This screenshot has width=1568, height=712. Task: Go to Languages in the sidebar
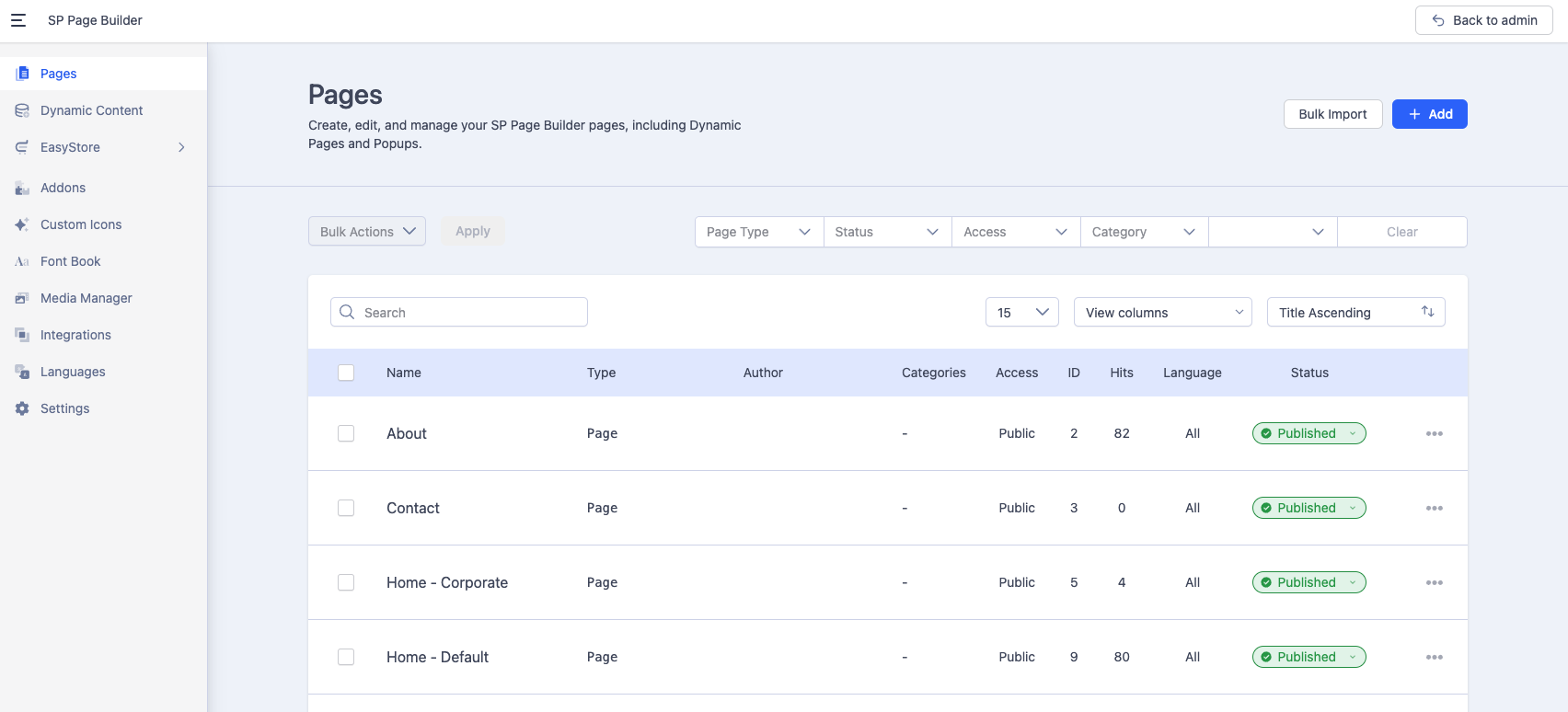coord(73,372)
